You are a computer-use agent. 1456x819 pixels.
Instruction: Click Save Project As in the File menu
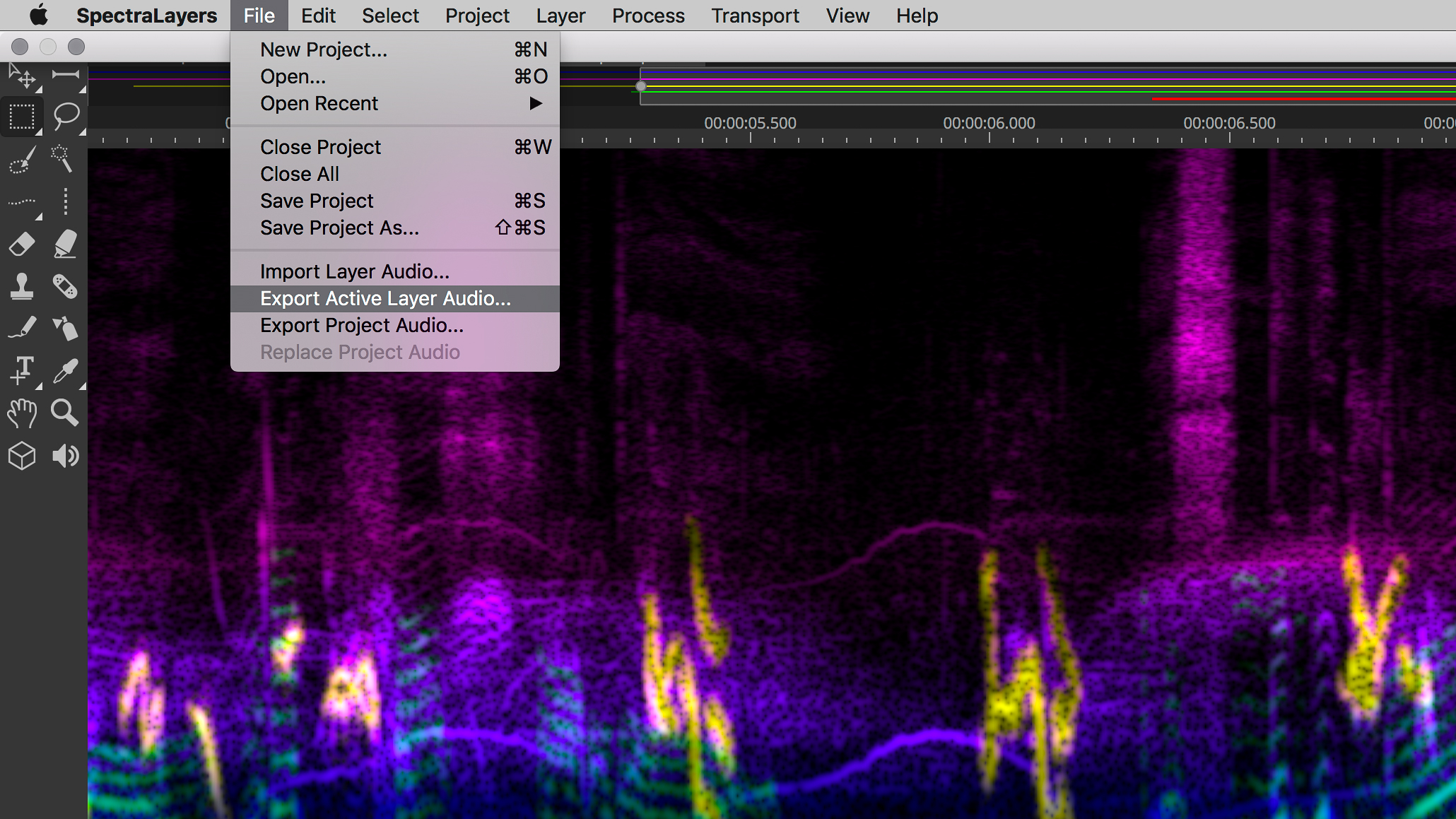[339, 228]
